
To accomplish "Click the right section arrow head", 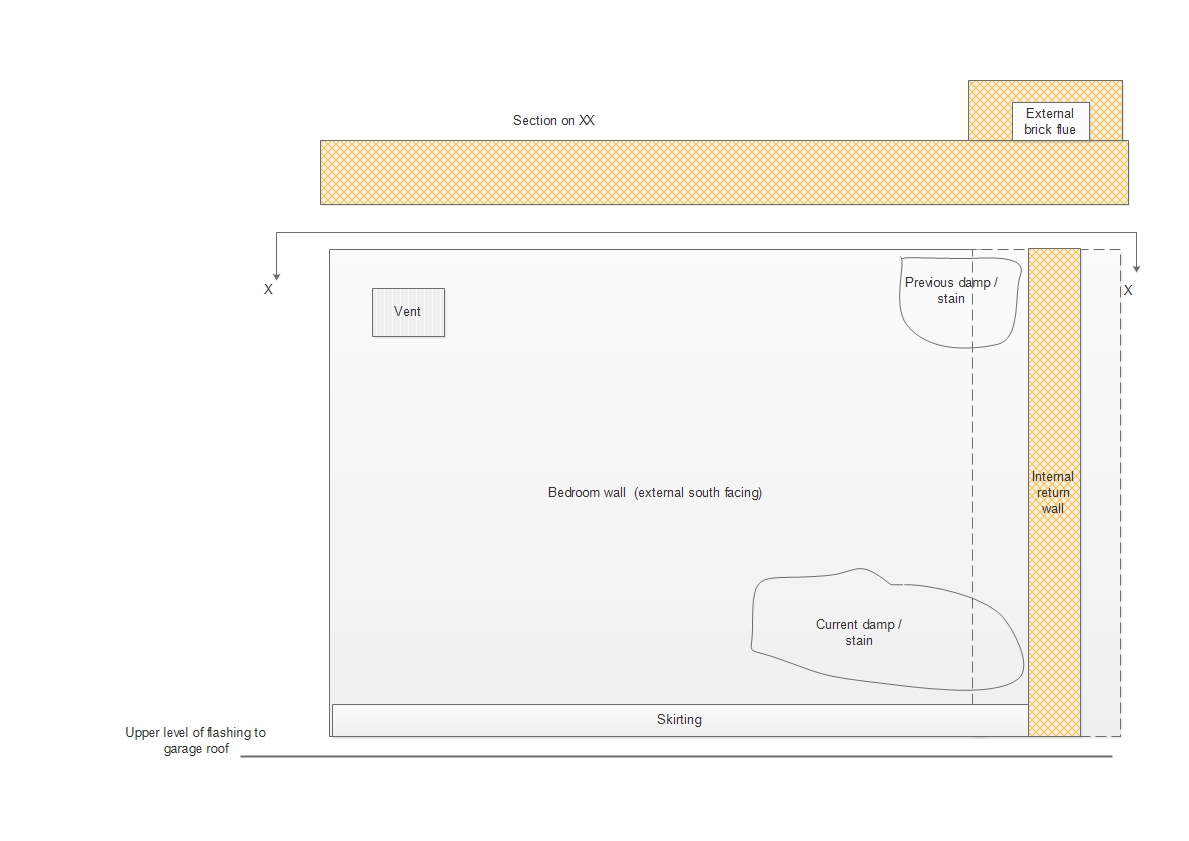I will (x=1137, y=267).
